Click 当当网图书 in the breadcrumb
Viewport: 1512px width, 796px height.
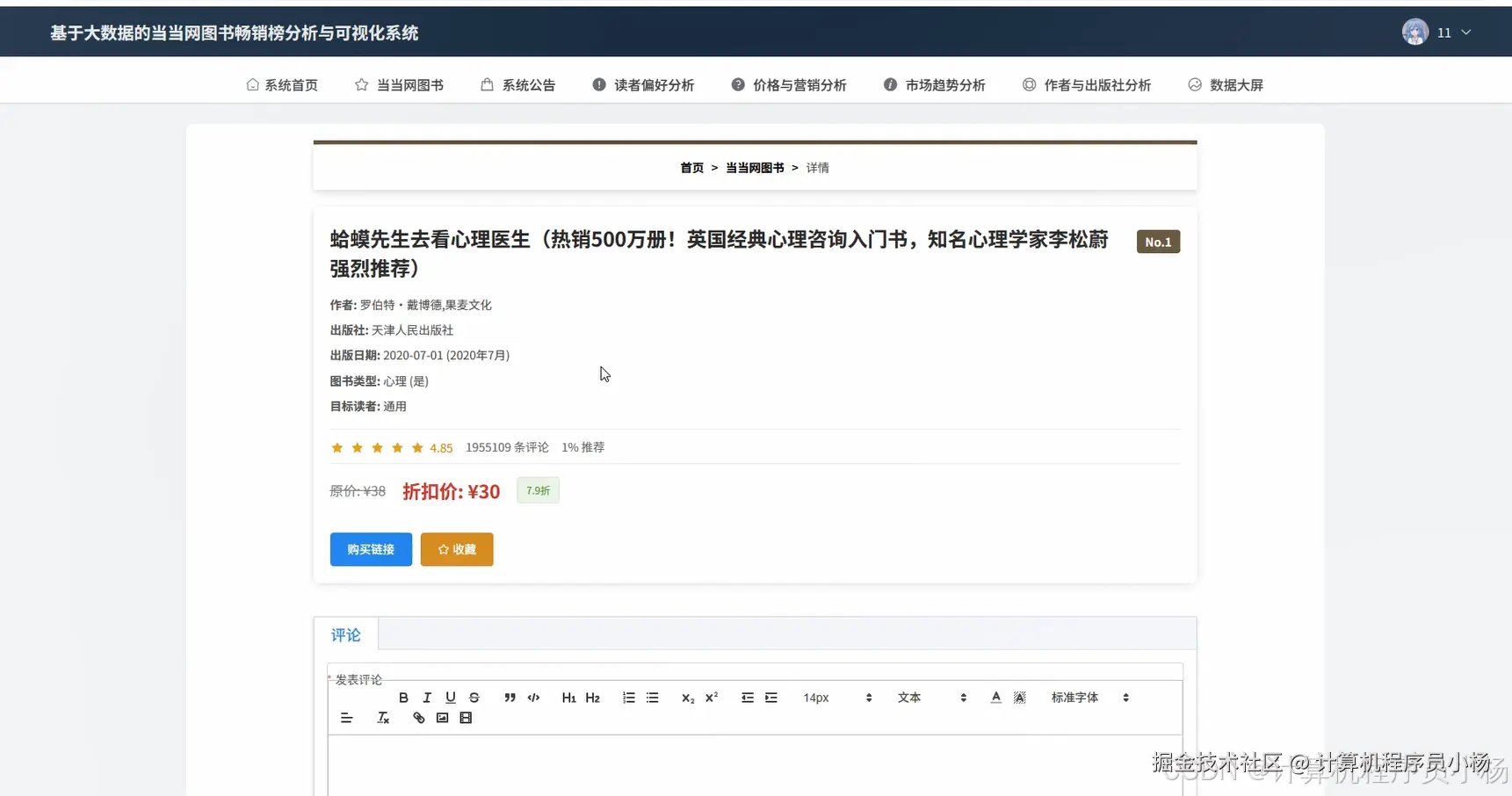click(x=755, y=168)
